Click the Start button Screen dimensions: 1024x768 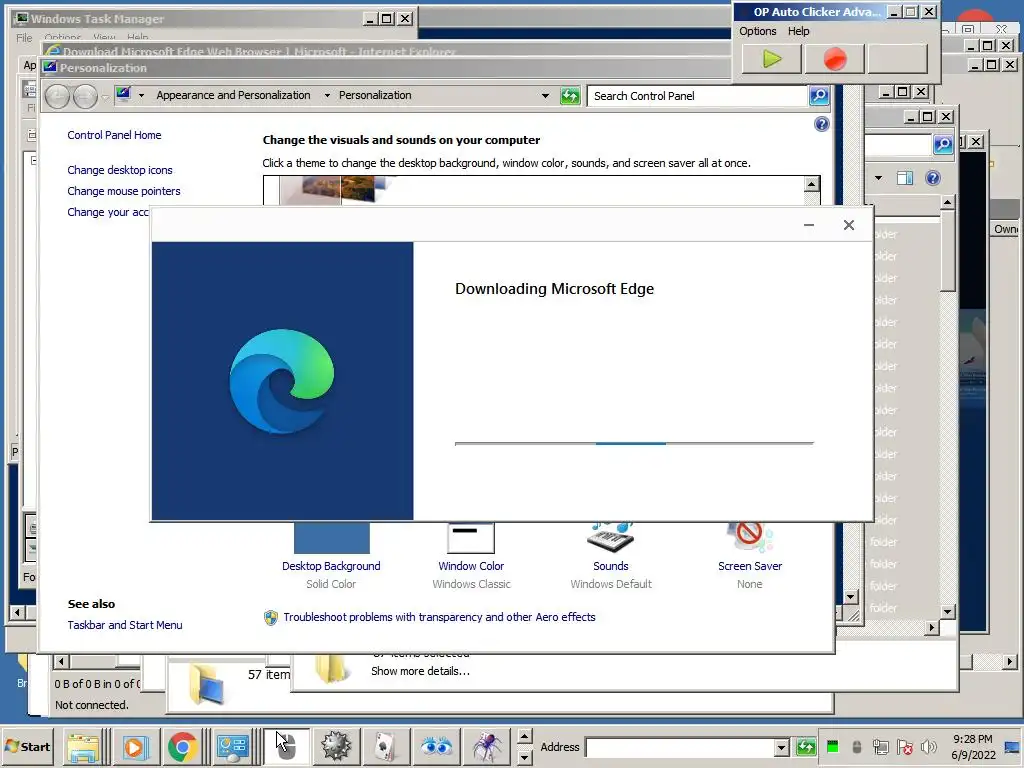[x=28, y=746]
